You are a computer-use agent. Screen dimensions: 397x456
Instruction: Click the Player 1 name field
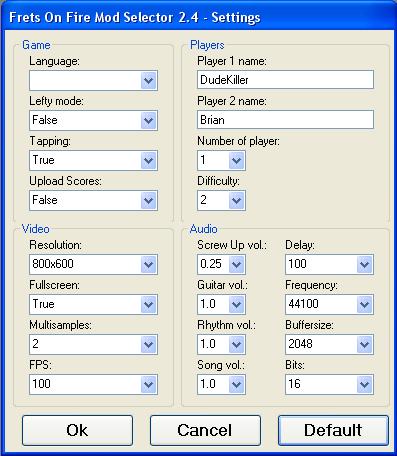285,80
